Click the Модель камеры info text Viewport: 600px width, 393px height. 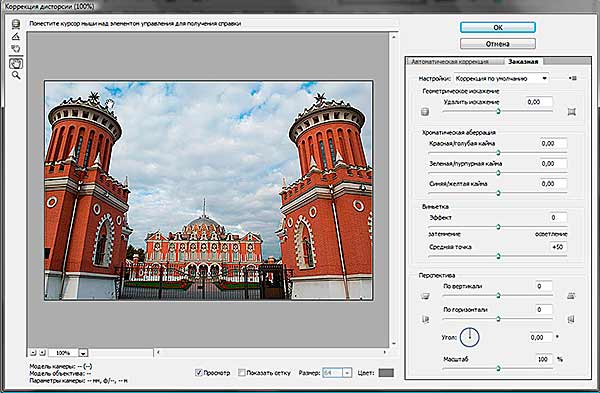[61, 366]
